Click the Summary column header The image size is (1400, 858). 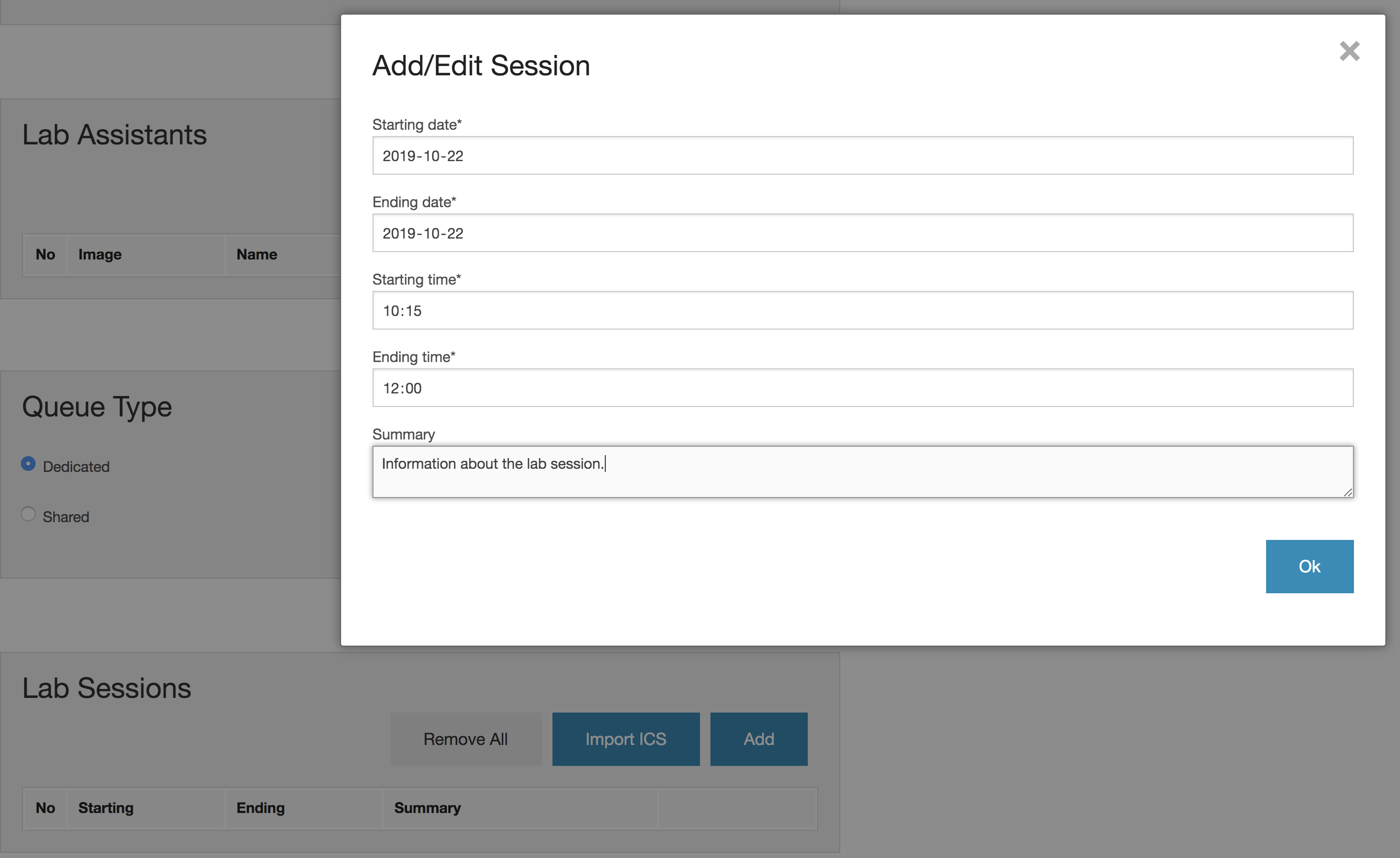click(x=427, y=808)
